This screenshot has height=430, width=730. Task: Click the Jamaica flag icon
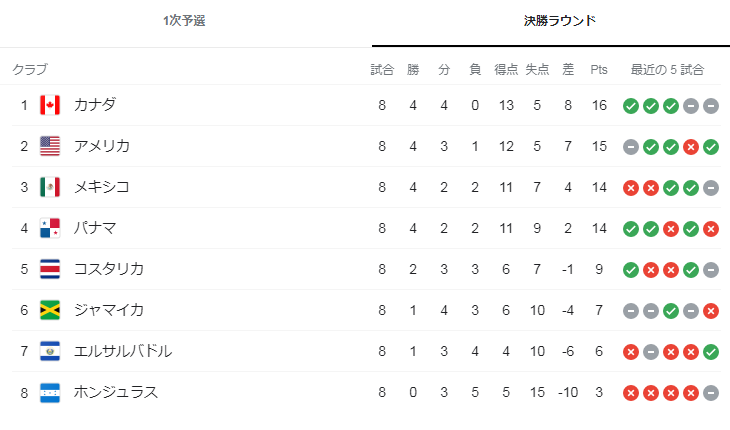[50, 310]
